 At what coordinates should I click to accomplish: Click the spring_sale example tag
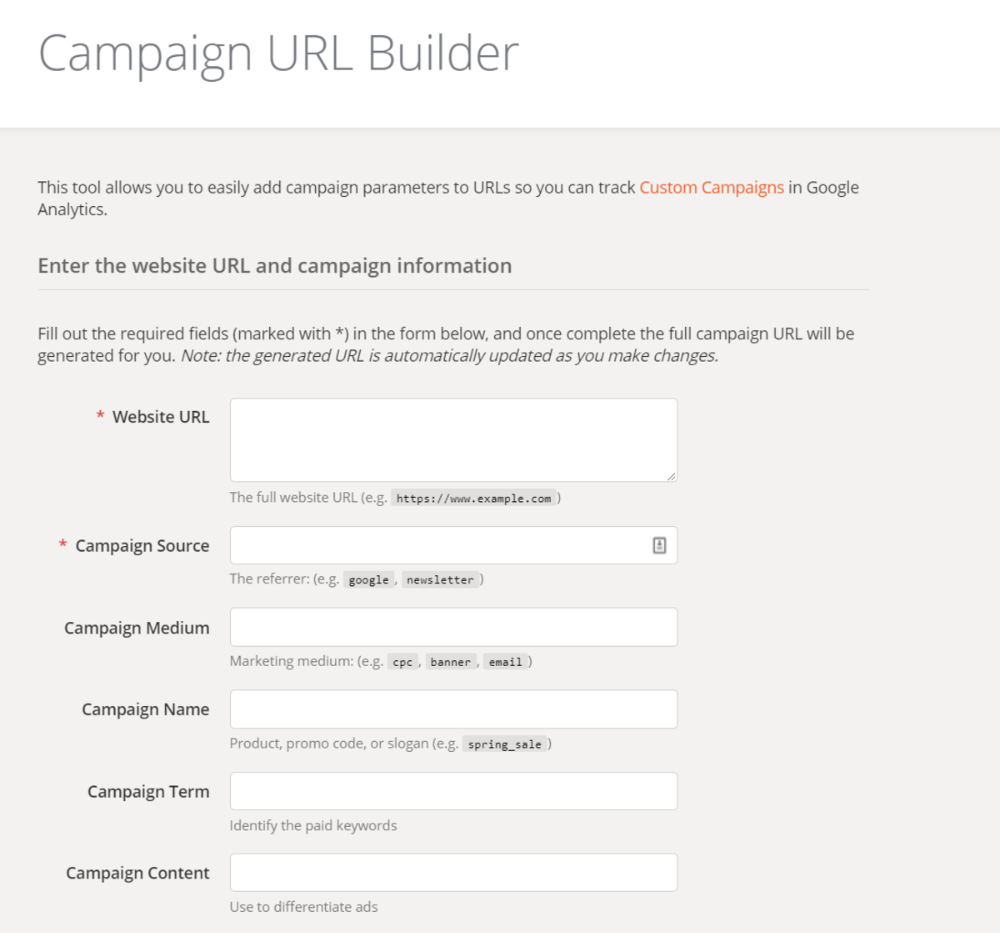point(504,744)
